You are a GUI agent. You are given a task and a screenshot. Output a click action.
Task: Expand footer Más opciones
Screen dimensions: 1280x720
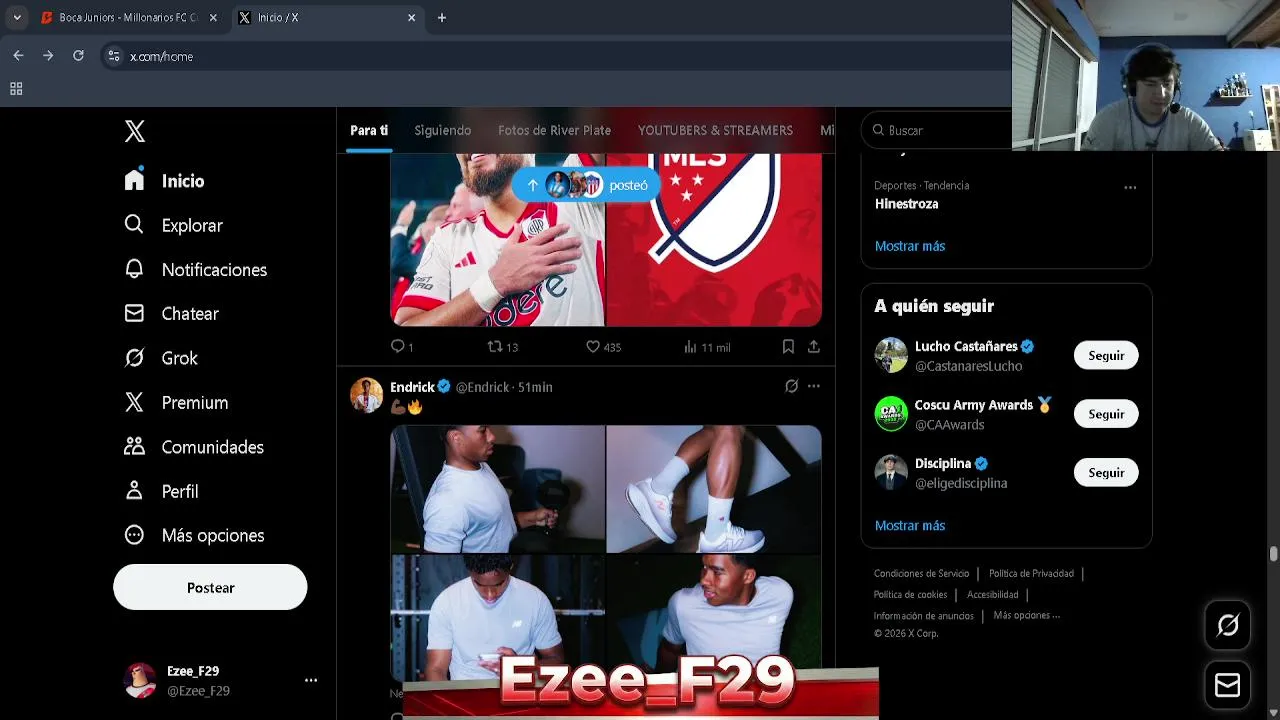coord(1027,615)
